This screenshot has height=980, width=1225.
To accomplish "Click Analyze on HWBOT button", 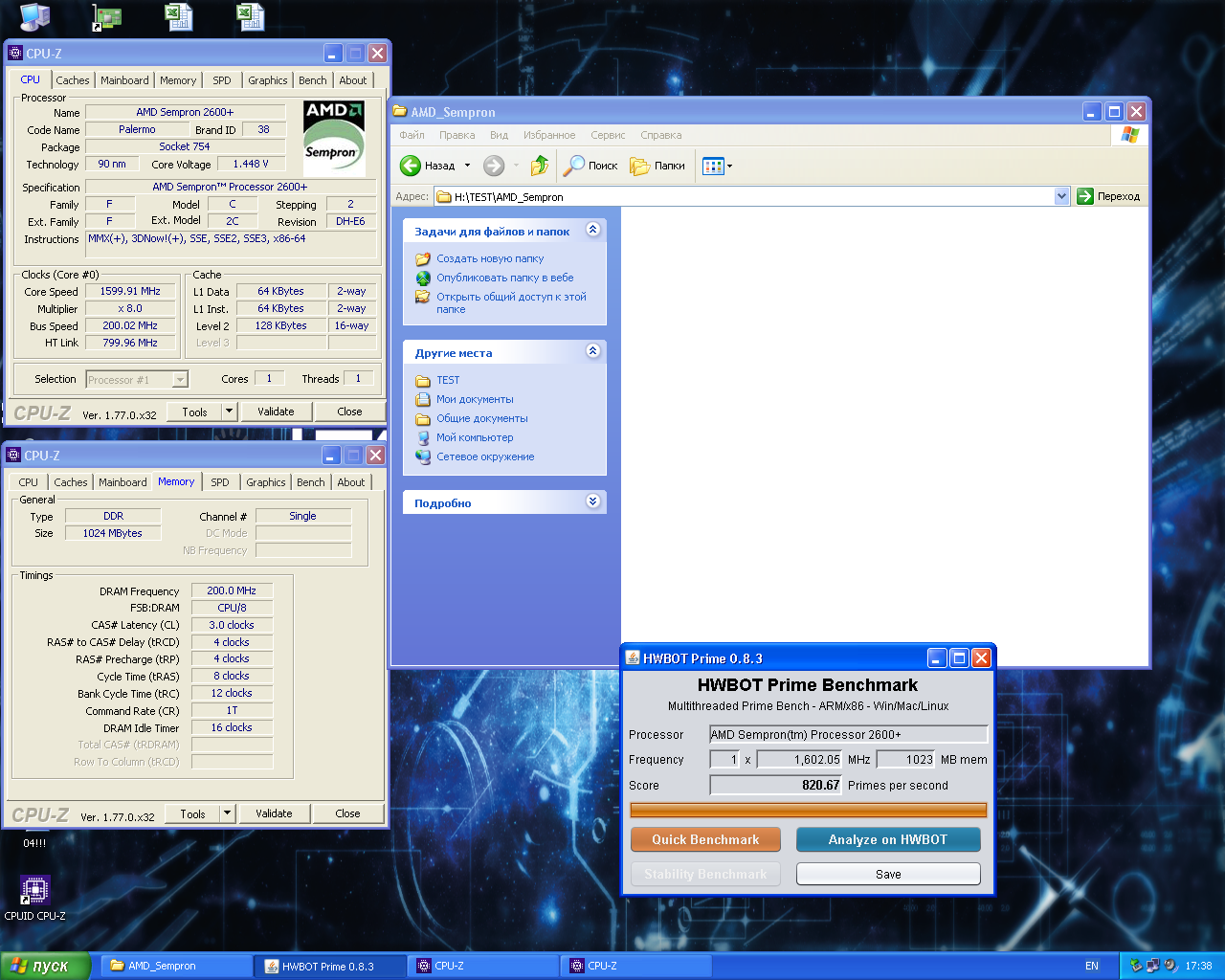I will click(x=888, y=839).
